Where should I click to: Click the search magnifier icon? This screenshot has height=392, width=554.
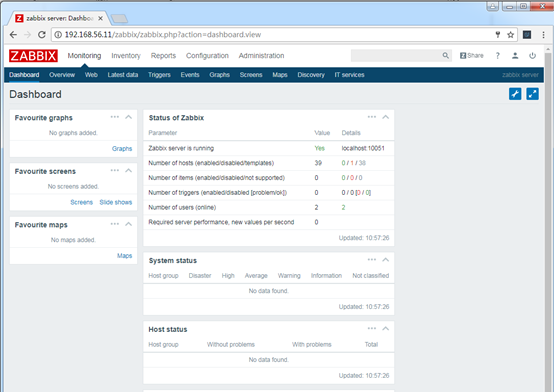coord(446,55)
